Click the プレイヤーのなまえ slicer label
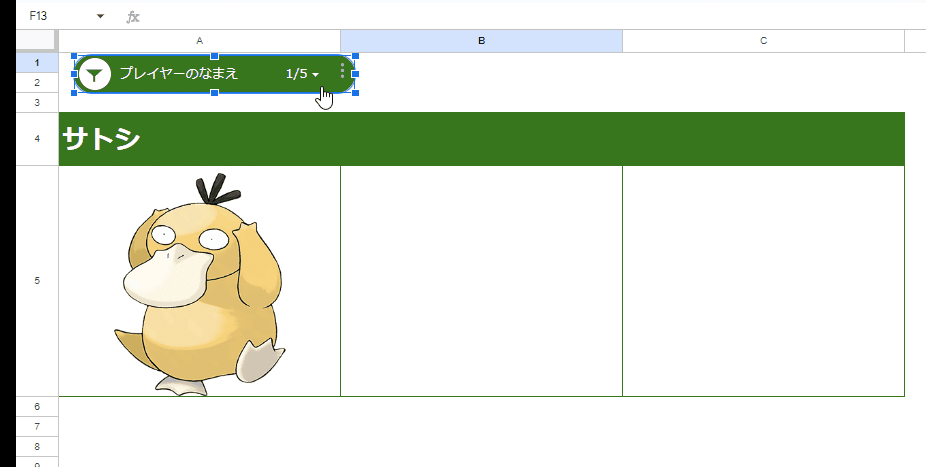Viewport: 926px width, 467px height. point(179,73)
